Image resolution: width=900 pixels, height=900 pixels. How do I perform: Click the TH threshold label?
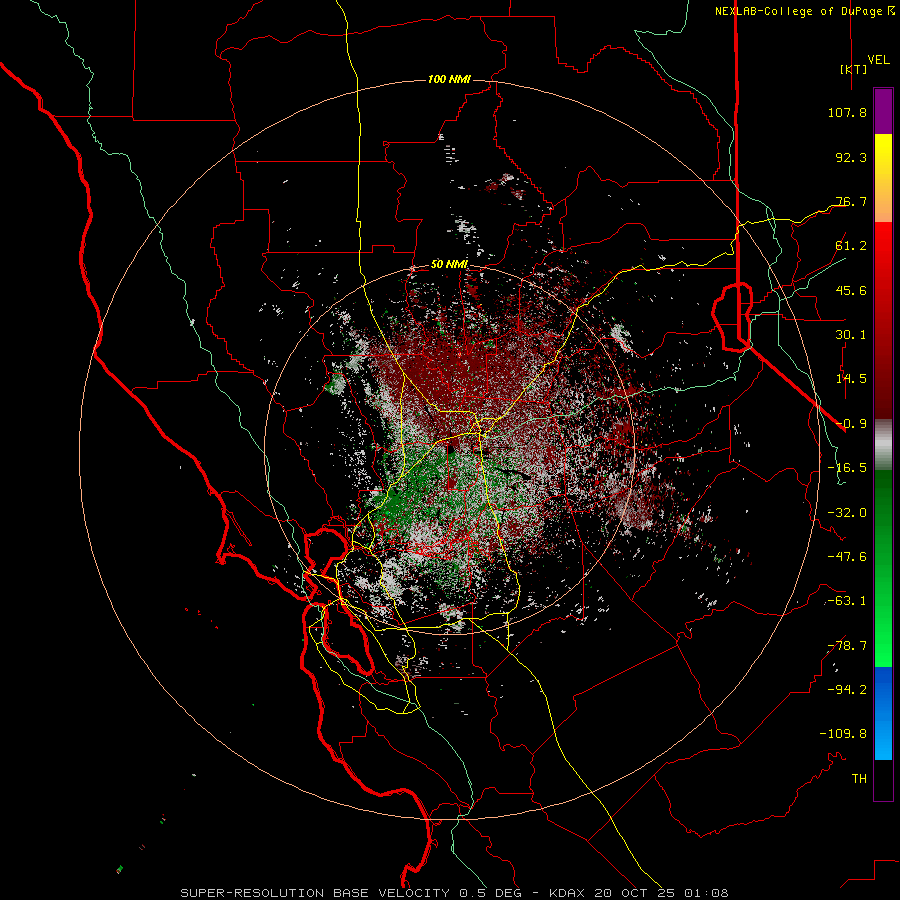(859, 779)
